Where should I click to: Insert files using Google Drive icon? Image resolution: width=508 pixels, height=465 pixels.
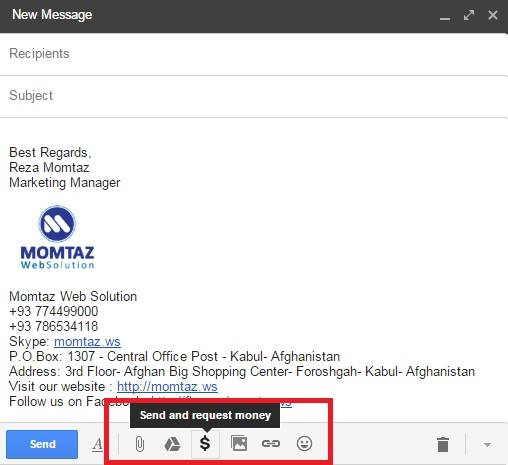172,444
